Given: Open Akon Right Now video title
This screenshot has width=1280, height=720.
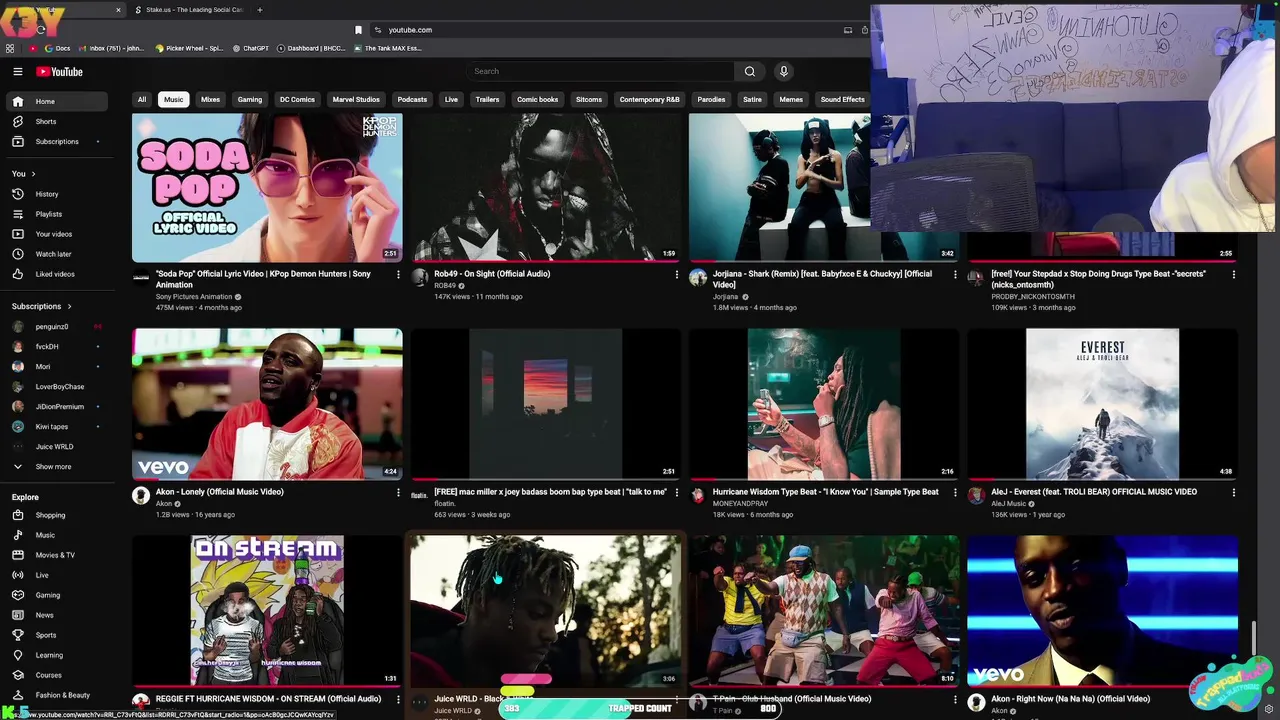Looking at the screenshot, I should (x=1070, y=699).
